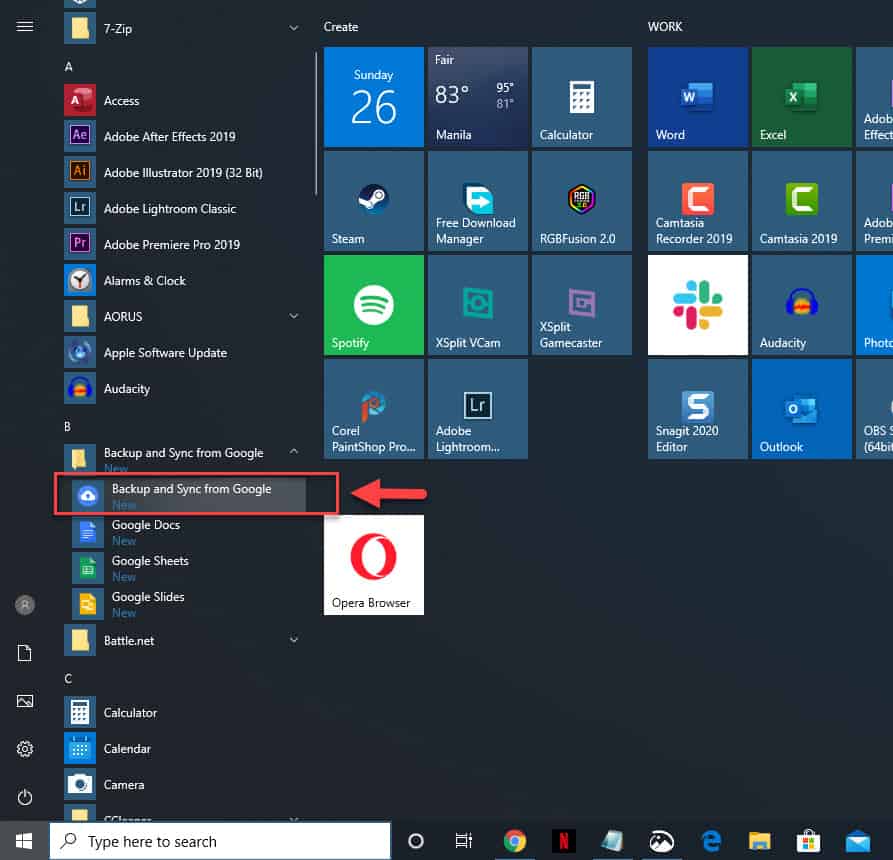Open File Explorer from the taskbar
893x860 pixels.
(x=759, y=841)
